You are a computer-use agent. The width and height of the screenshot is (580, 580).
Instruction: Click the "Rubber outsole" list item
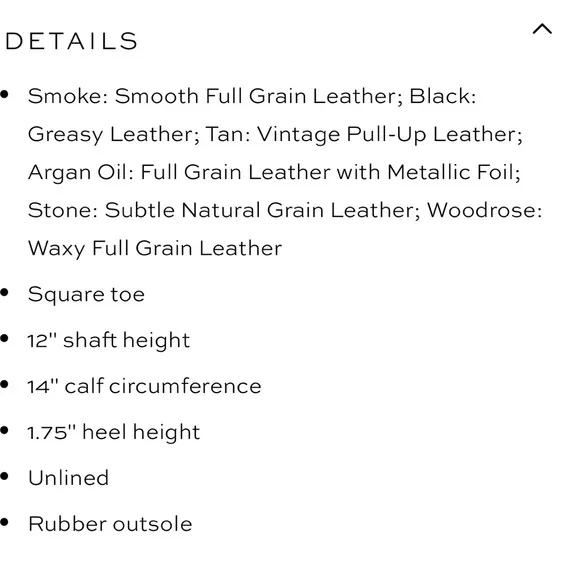point(110,524)
